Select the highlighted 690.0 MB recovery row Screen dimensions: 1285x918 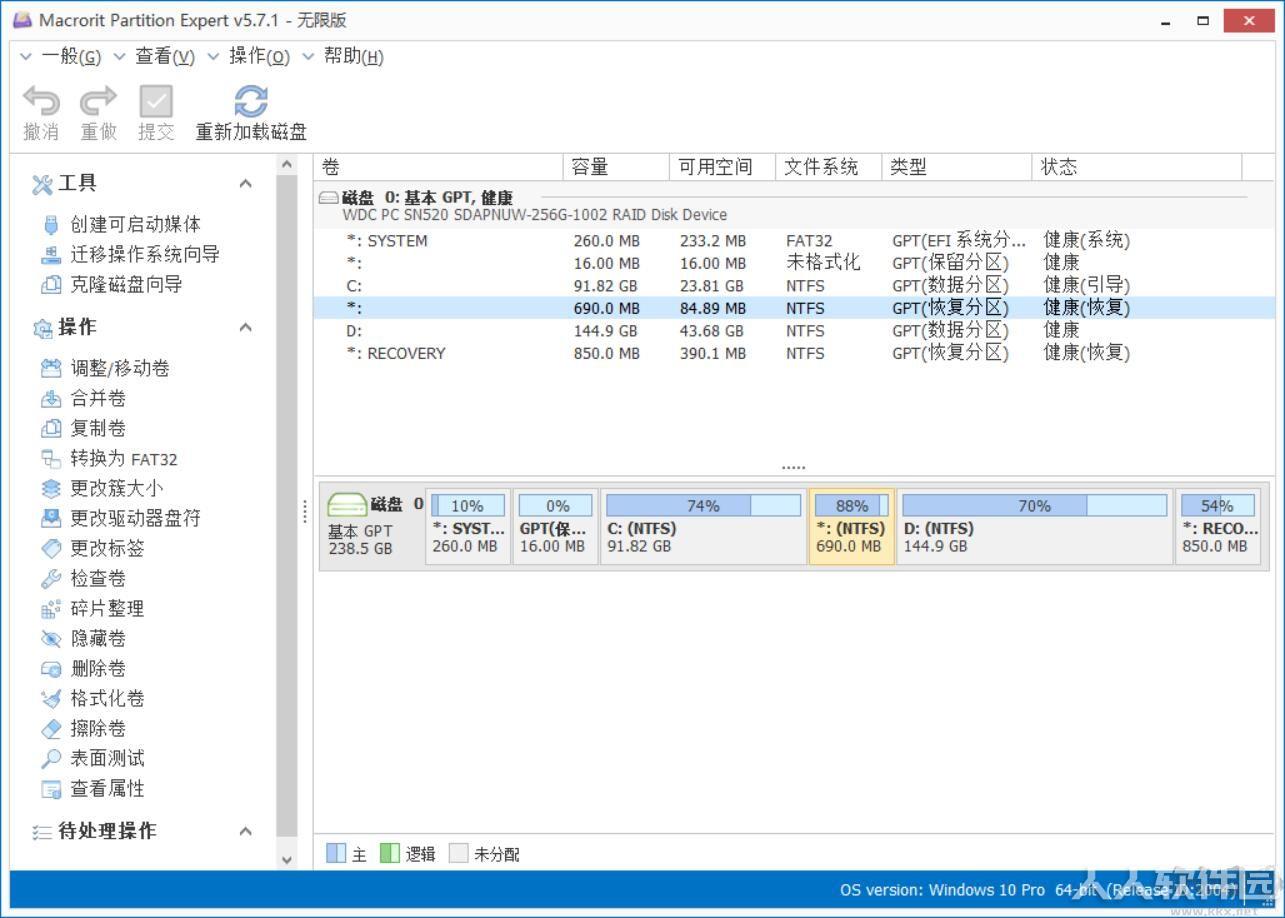[794, 308]
